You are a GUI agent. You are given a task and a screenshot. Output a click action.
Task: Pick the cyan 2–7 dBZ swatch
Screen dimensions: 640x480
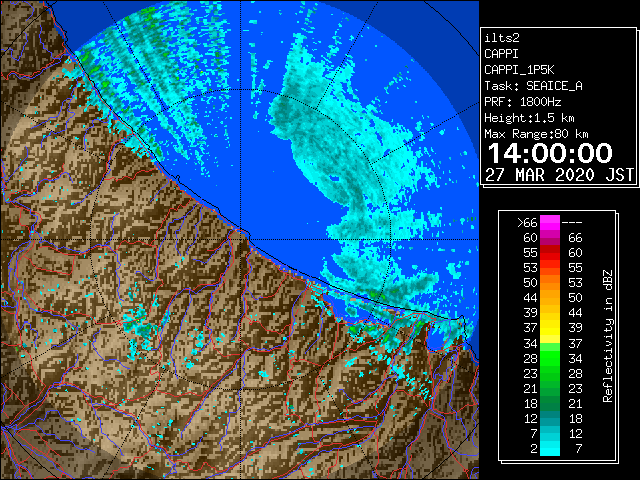tap(550, 448)
